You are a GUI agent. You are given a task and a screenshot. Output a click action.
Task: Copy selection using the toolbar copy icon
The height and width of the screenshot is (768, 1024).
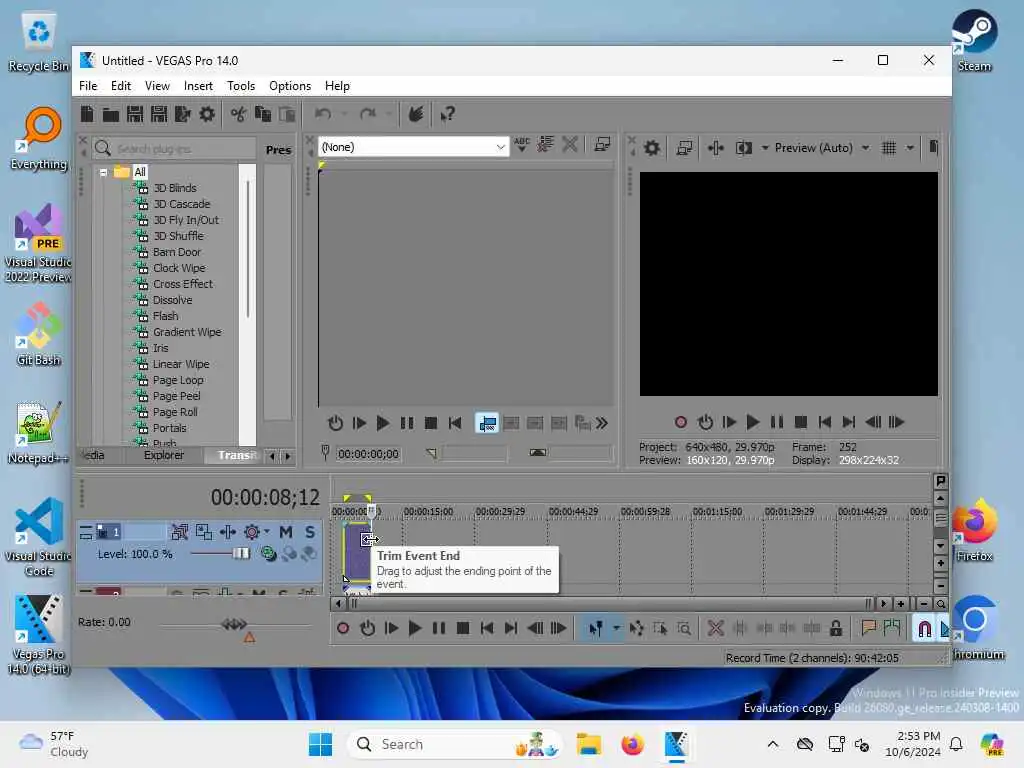tap(263, 114)
